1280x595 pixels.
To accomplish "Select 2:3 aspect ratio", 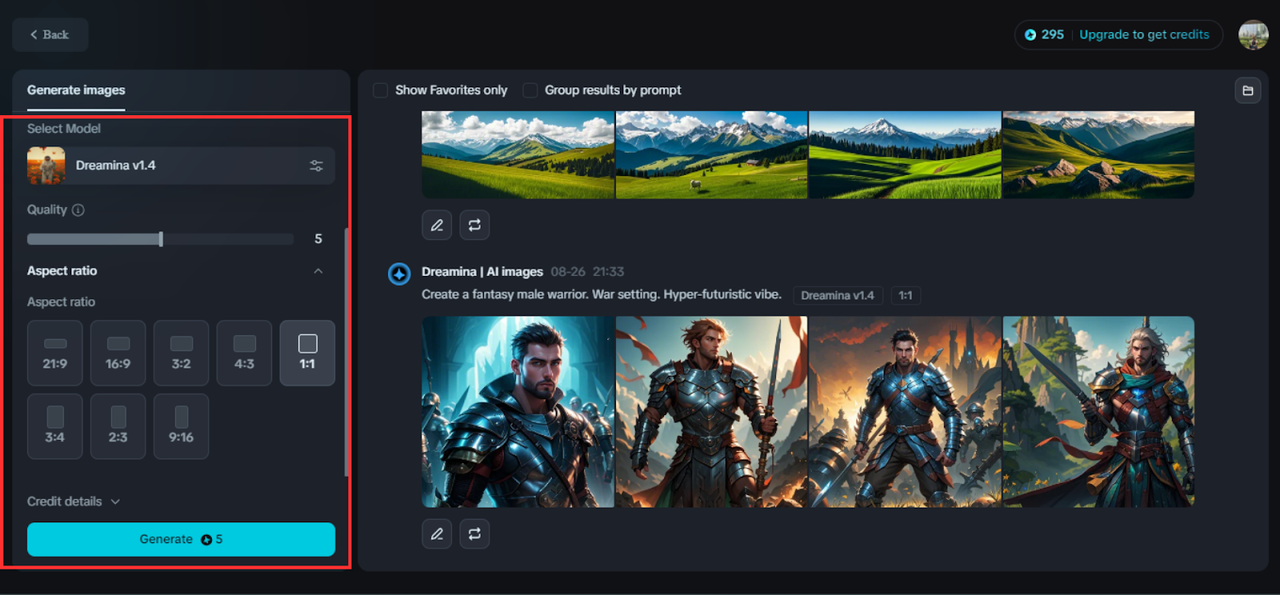I will coord(118,426).
